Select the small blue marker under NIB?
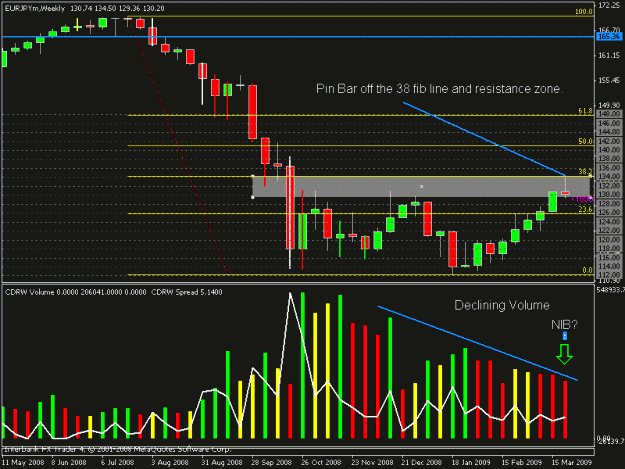The height and width of the screenshot is (469, 625). [565, 336]
